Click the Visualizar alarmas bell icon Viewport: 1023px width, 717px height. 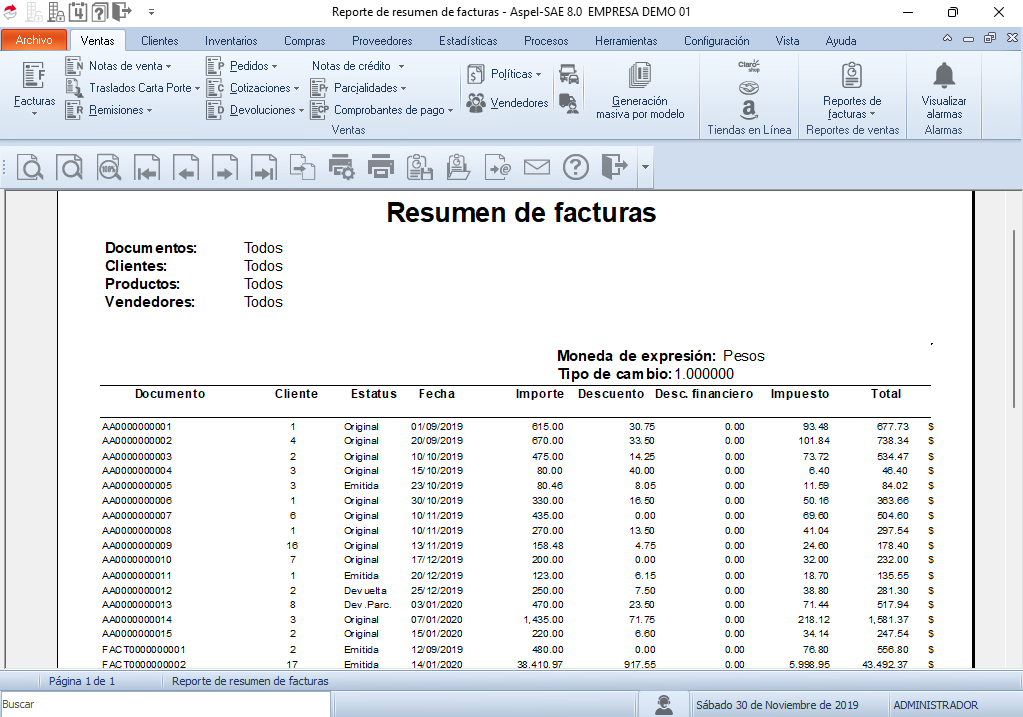click(944, 75)
